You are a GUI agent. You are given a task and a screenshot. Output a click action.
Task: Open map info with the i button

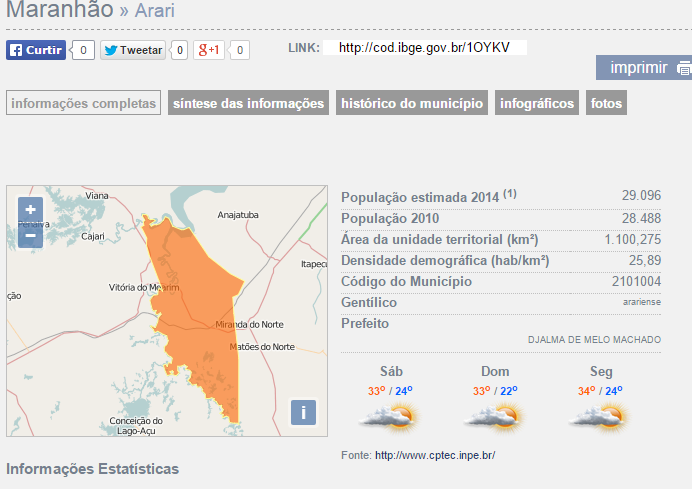(x=303, y=413)
